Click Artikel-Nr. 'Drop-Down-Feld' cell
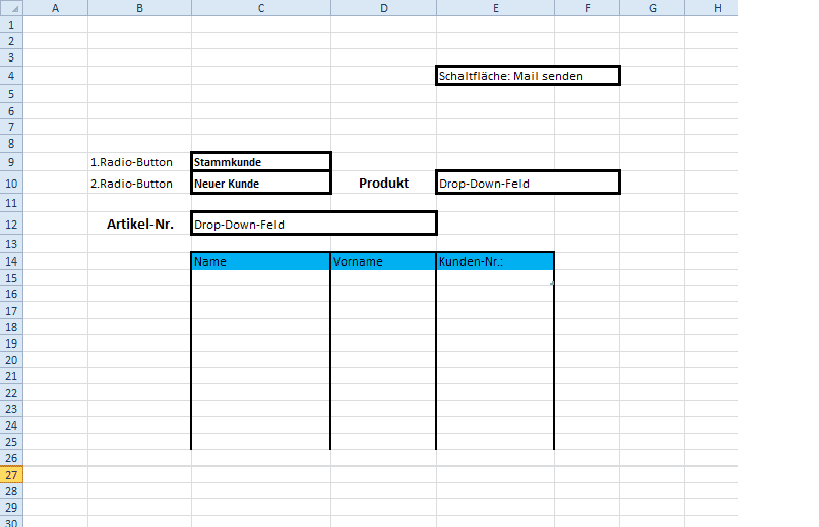 tap(314, 224)
